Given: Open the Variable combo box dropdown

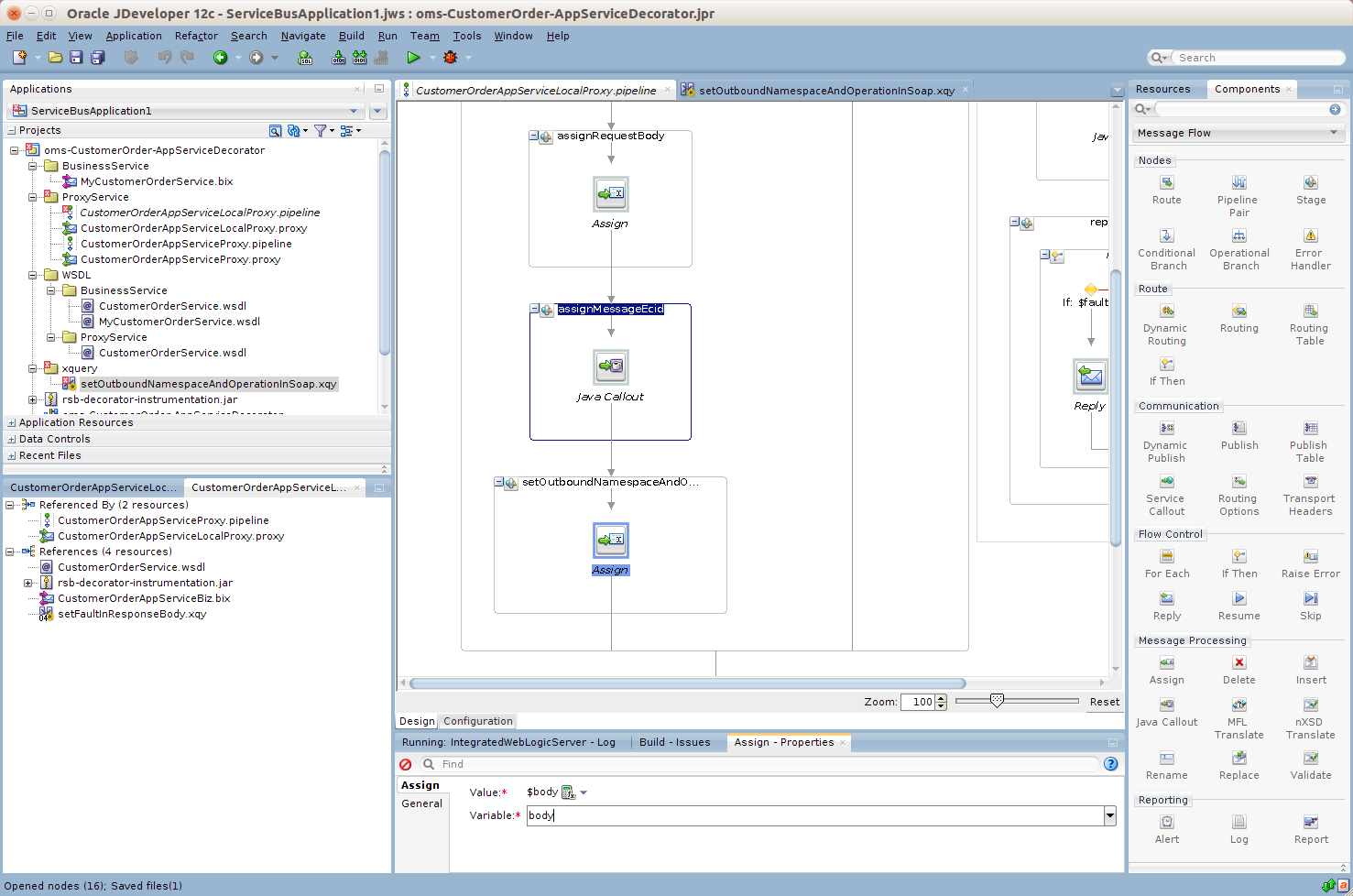Looking at the screenshot, I should point(1109,815).
